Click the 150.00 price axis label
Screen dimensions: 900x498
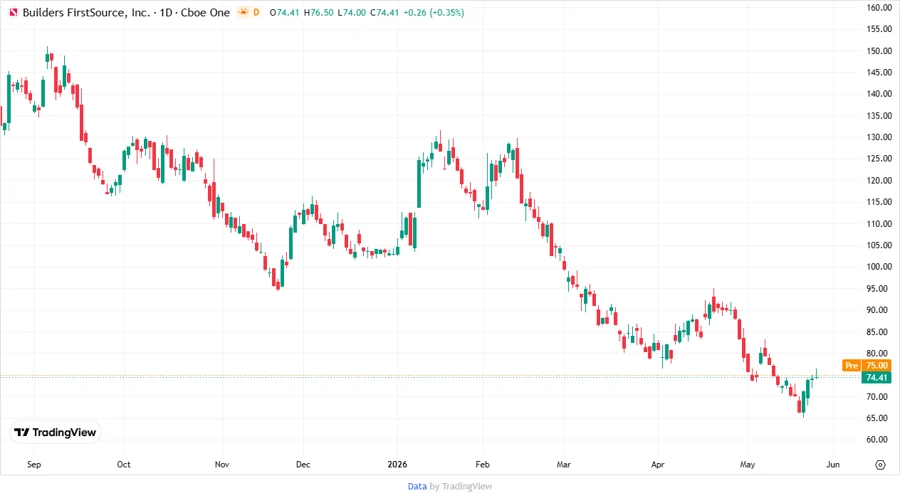point(879,50)
